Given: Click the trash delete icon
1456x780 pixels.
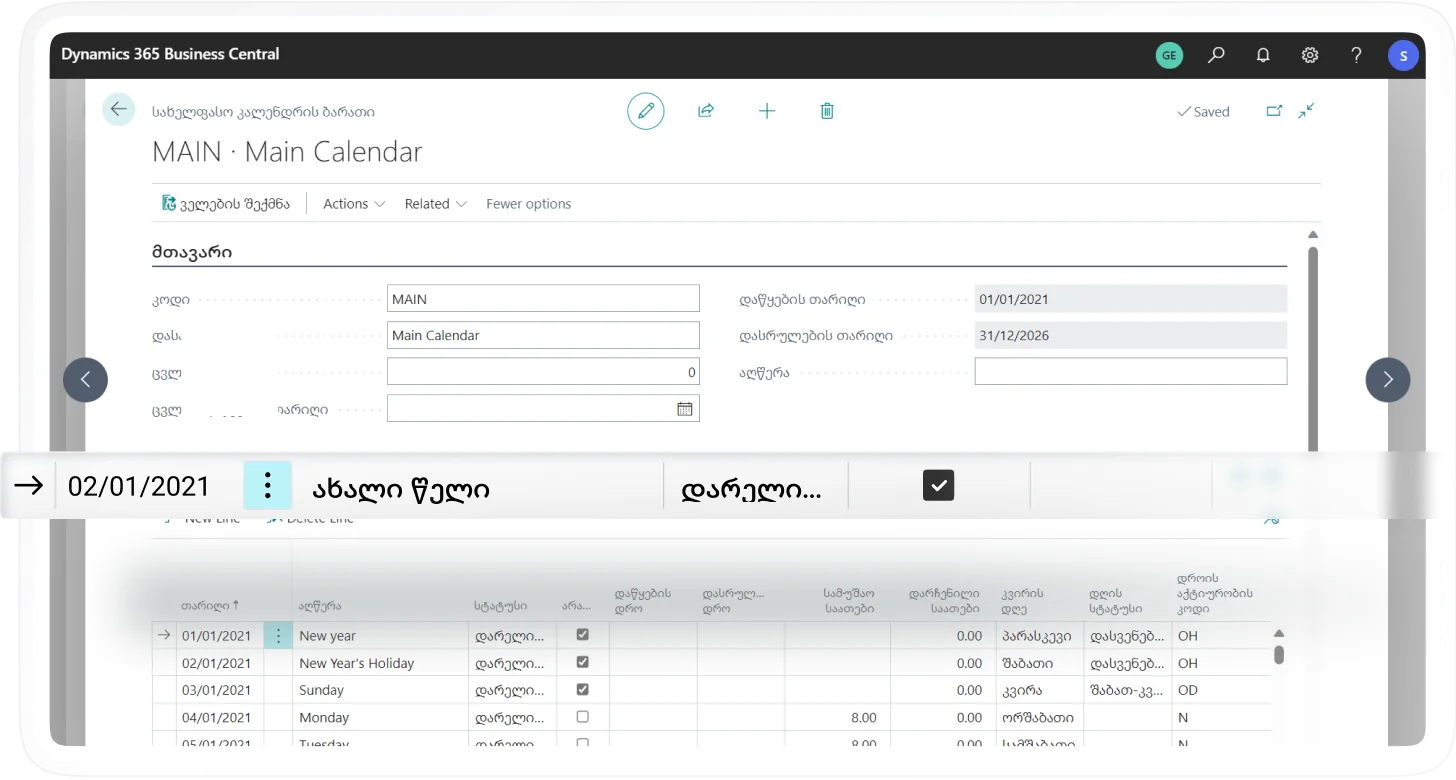Looking at the screenshot, I should [x=827, y=111].
